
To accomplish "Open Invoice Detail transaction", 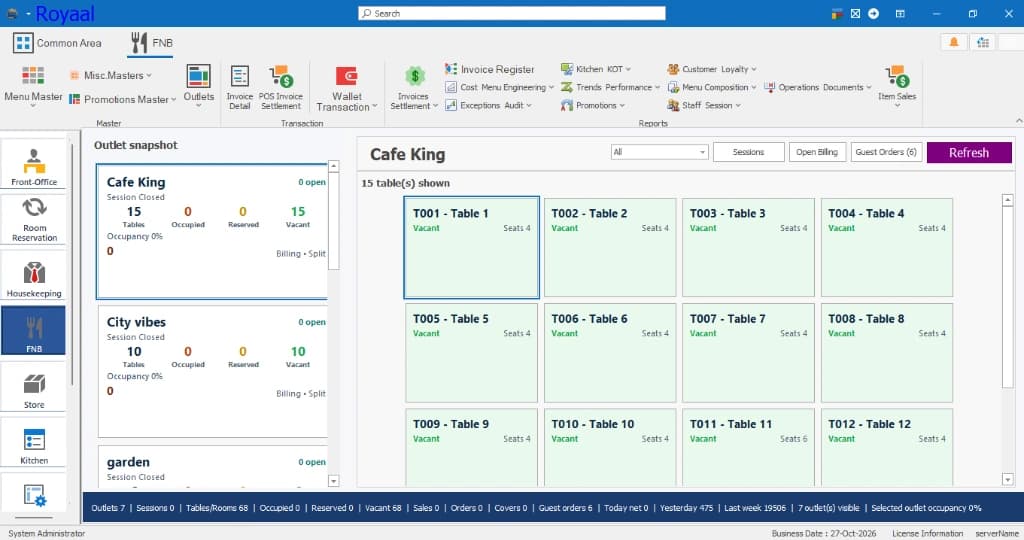I will coord(240,87).
